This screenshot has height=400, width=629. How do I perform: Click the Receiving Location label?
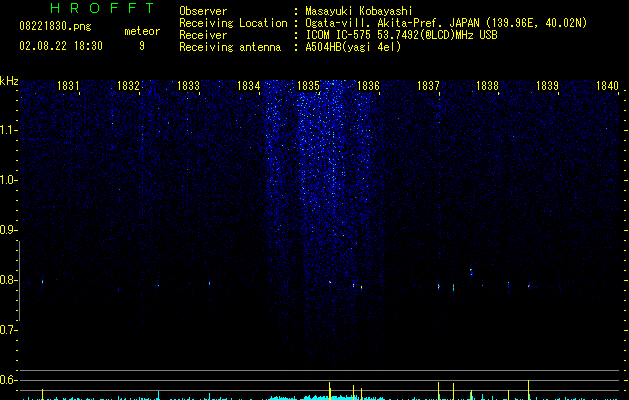[x=233, y=23]
